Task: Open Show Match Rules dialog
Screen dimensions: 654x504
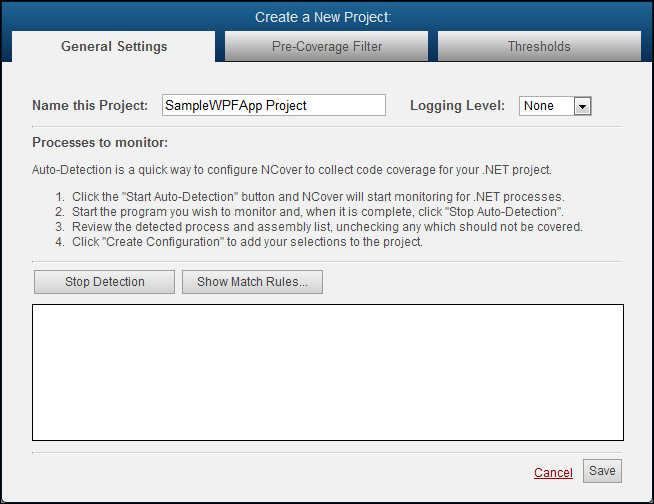Action: point(252,282)
